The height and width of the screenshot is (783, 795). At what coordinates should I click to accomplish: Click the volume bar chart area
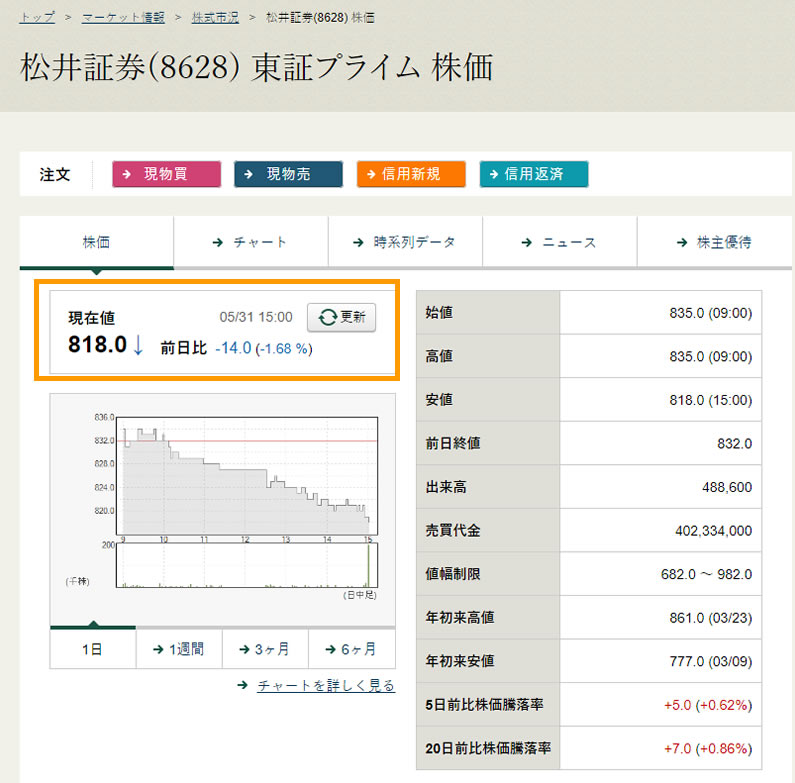[x=245, y=566]
